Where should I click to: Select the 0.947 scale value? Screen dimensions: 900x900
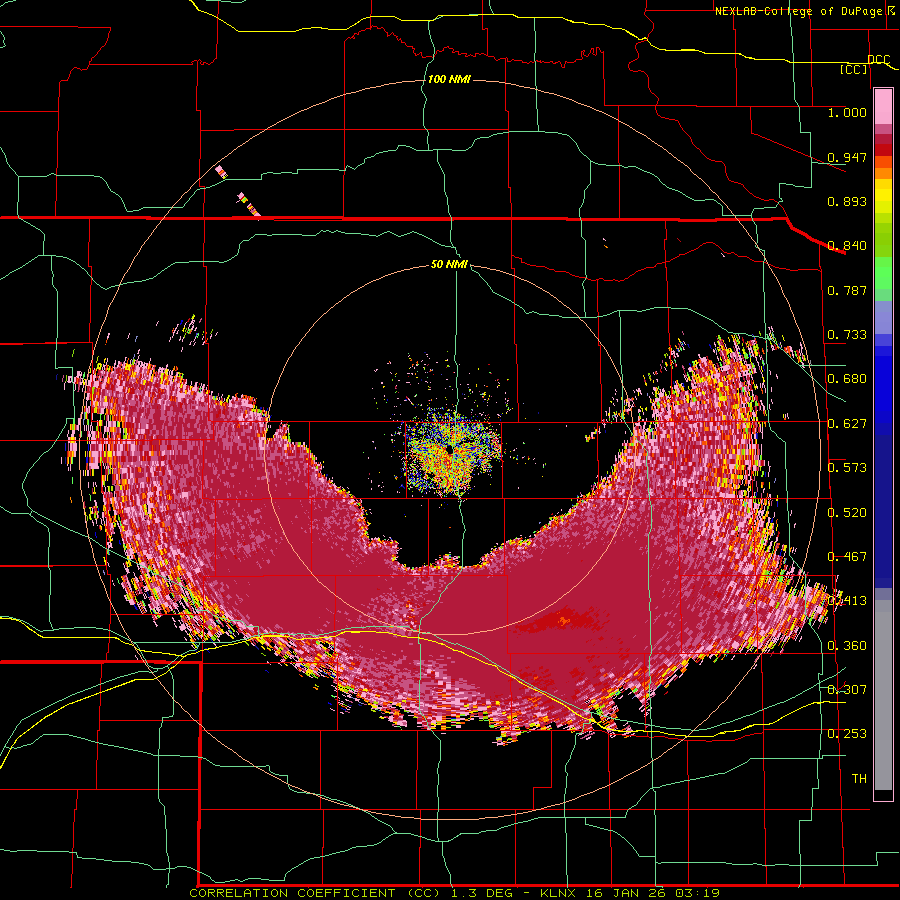847,157
